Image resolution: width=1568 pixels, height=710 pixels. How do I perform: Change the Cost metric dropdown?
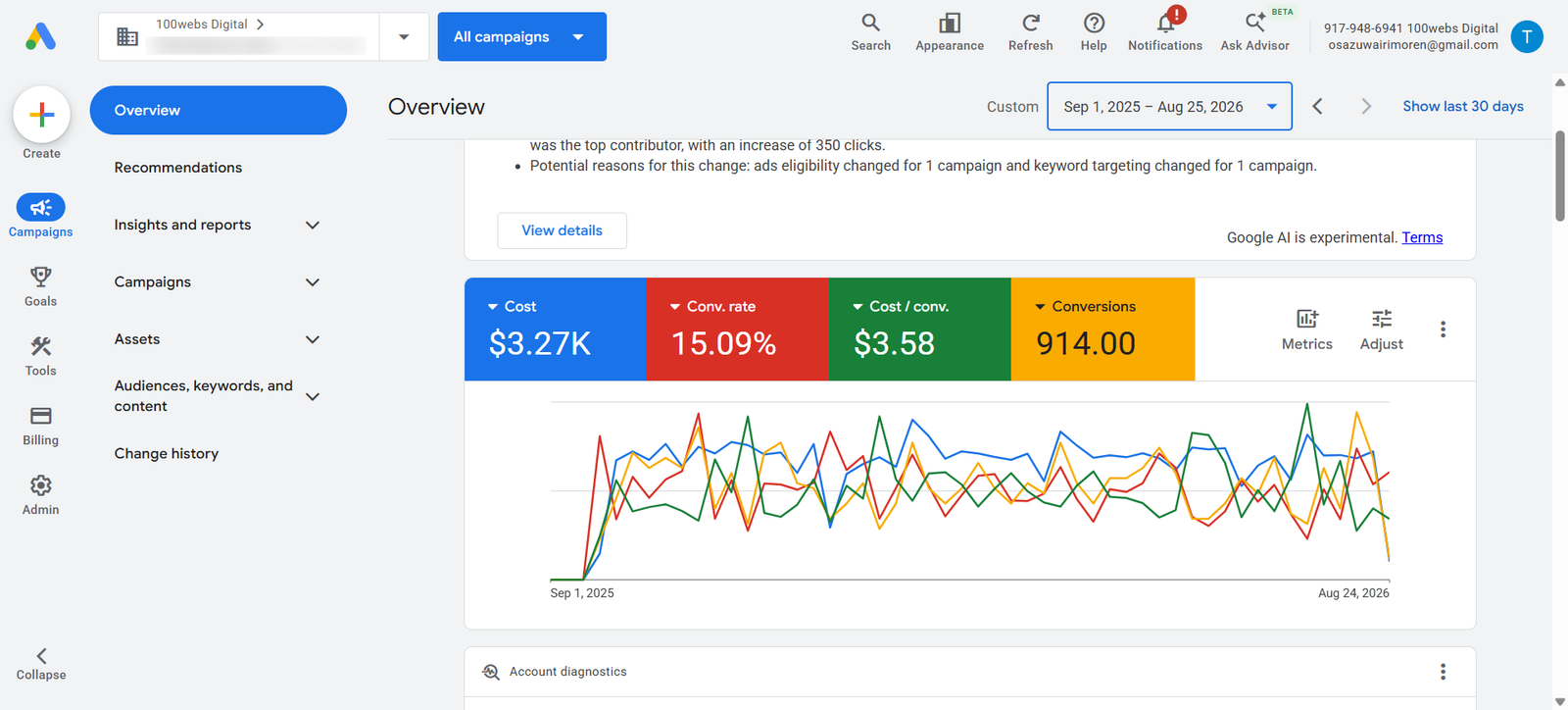point(555,330)
